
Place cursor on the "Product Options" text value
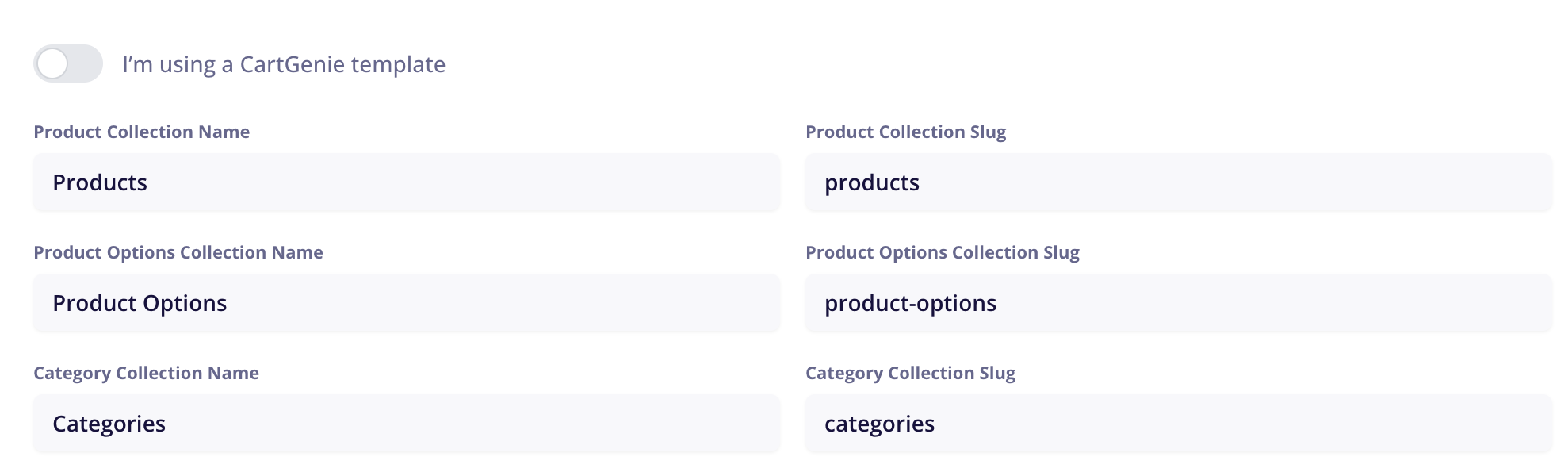(x=140, y=303)
